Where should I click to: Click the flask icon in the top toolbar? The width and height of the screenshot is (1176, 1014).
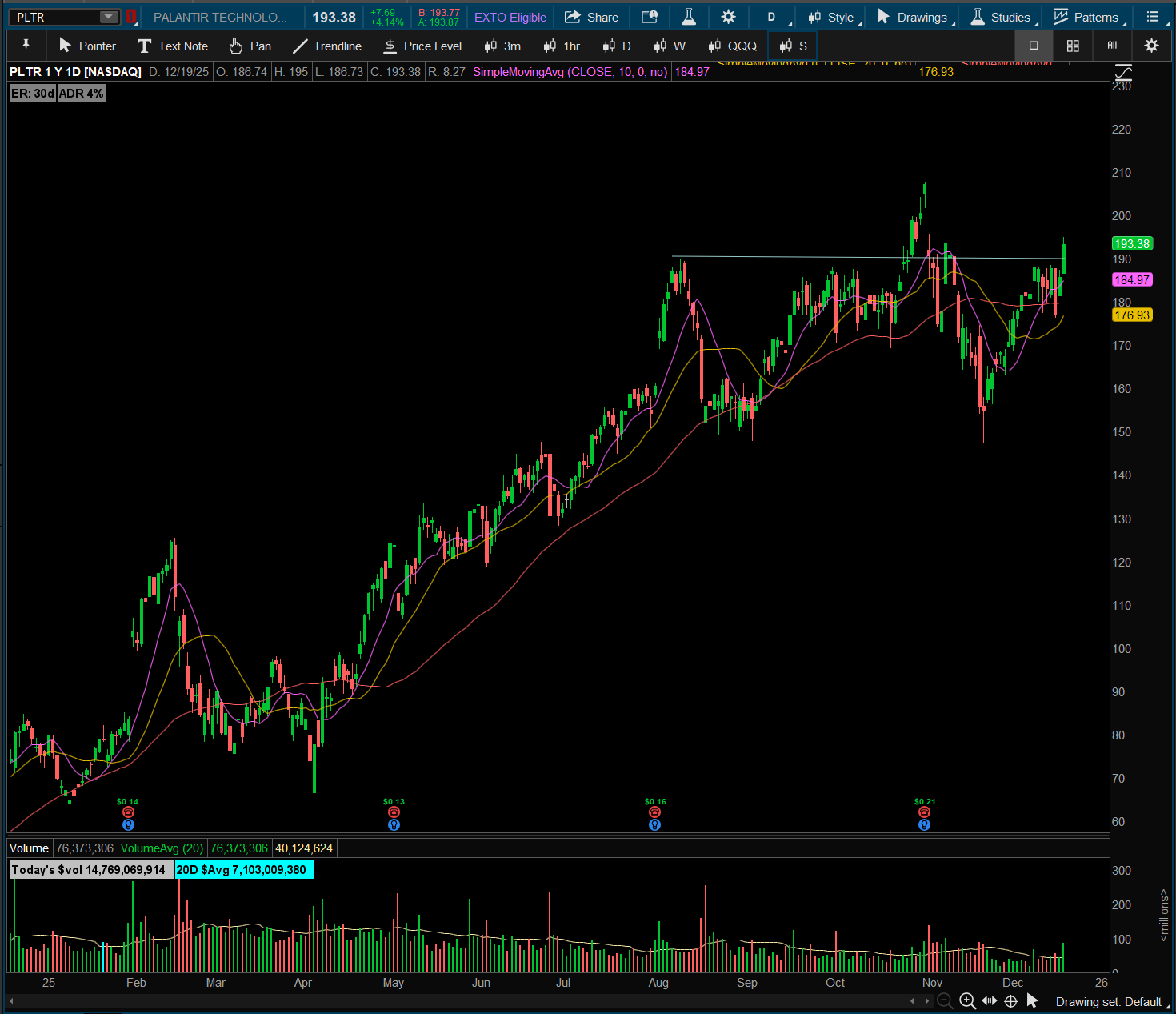689,17
